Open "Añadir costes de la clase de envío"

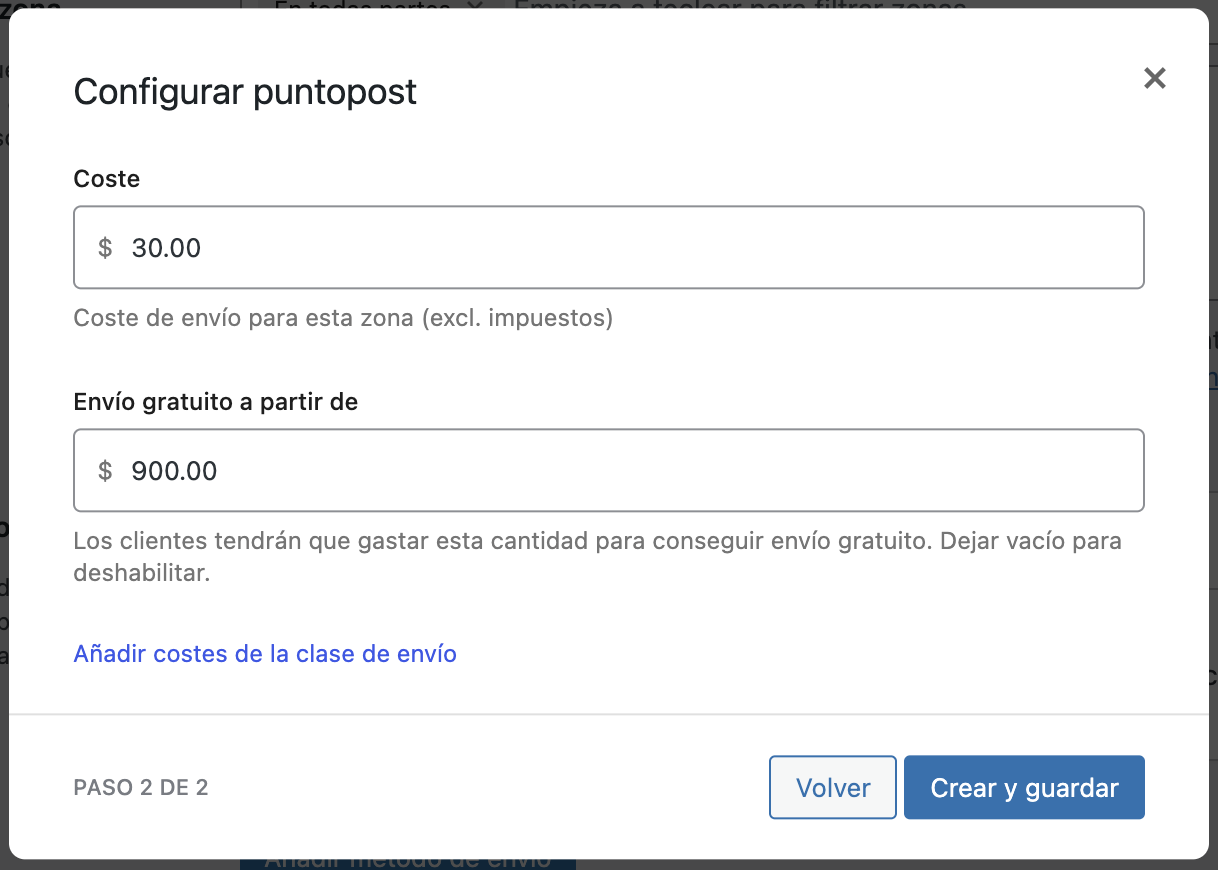pos(264,653)
